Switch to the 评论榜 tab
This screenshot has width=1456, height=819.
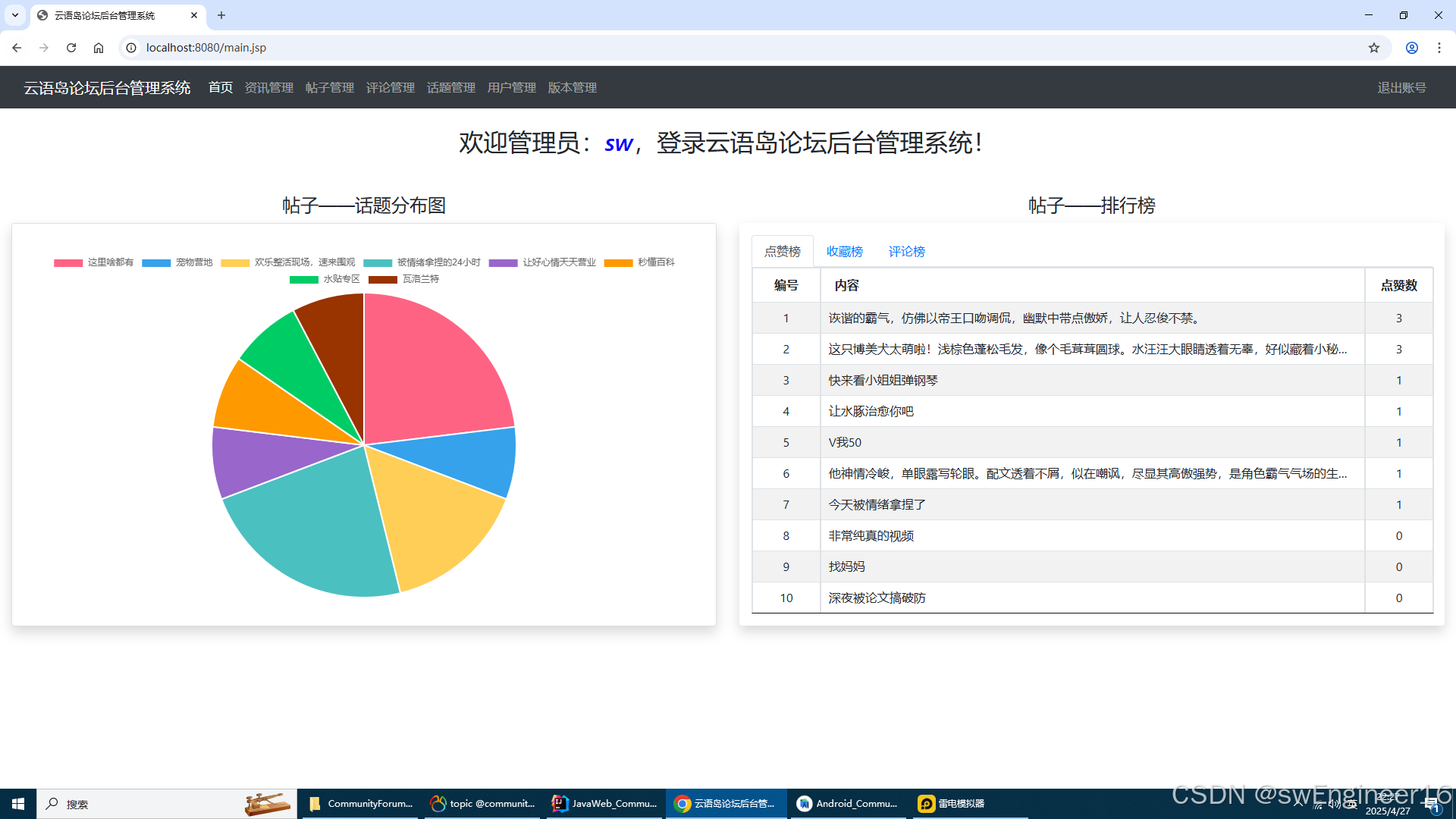pyautogui.click(x=906, y=252)
